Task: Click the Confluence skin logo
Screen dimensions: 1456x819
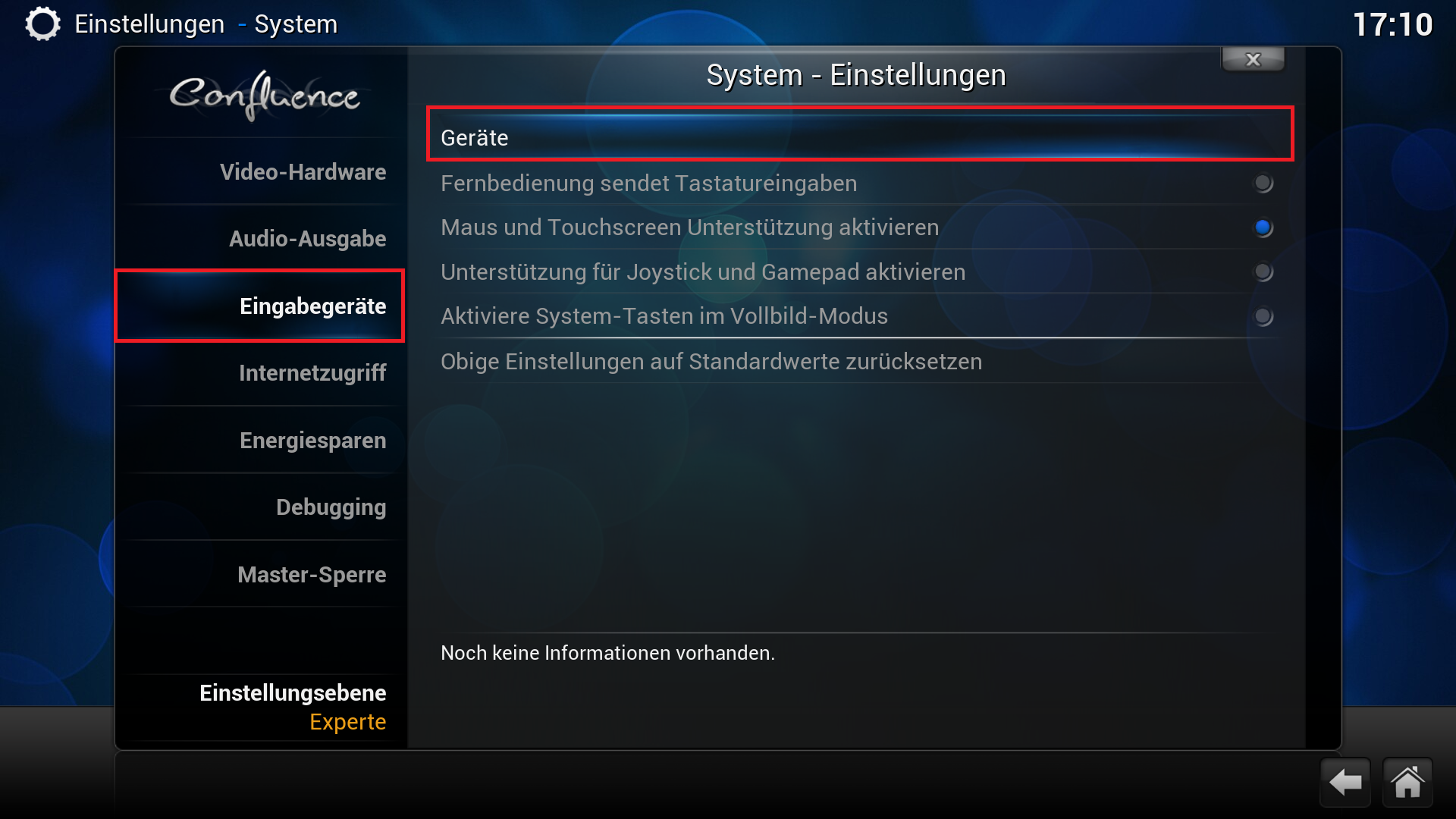Action: 263,96
